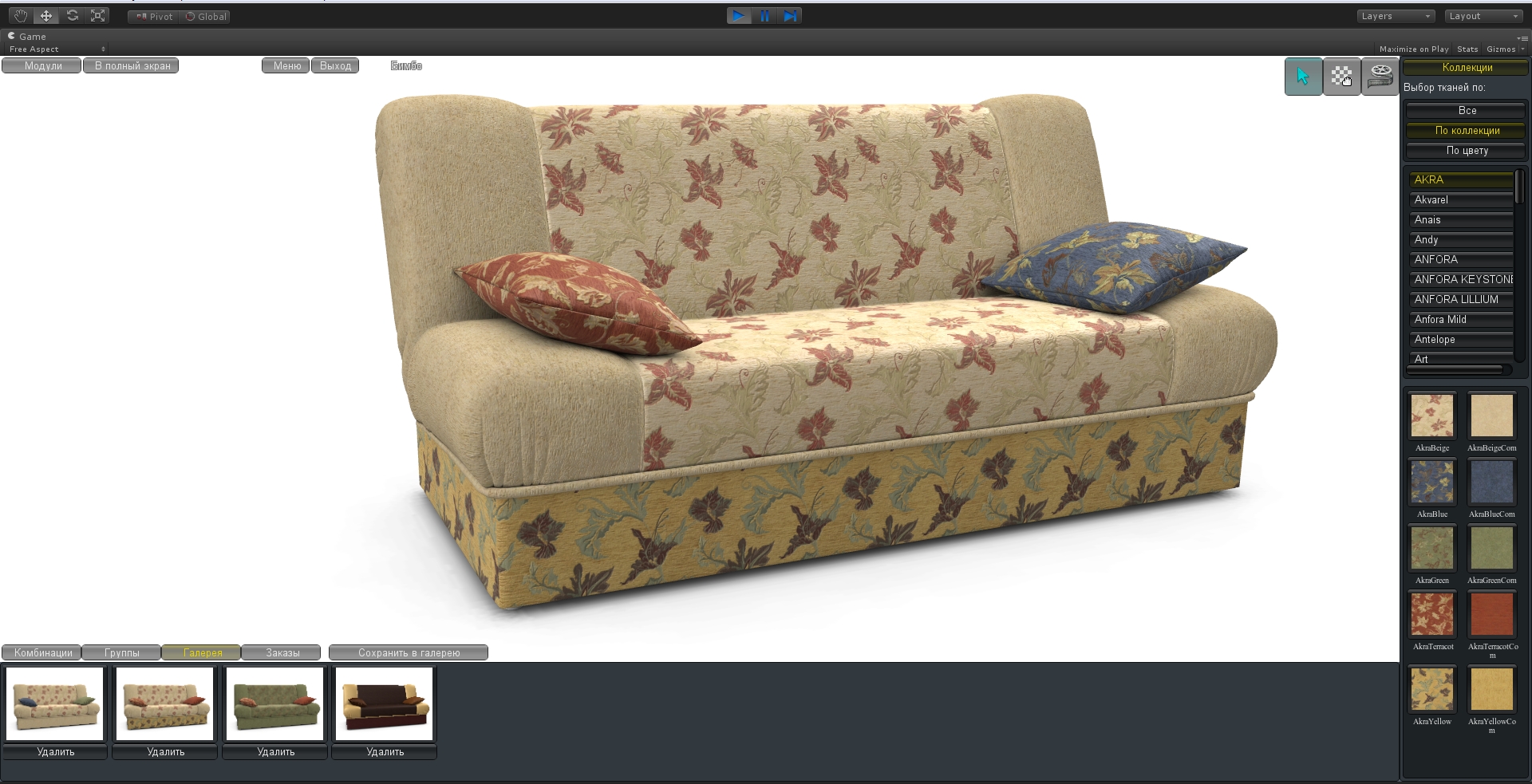Pick the AkraTerracot fabric swatch
The image size is (1532, 784).
coord(1432,615)
